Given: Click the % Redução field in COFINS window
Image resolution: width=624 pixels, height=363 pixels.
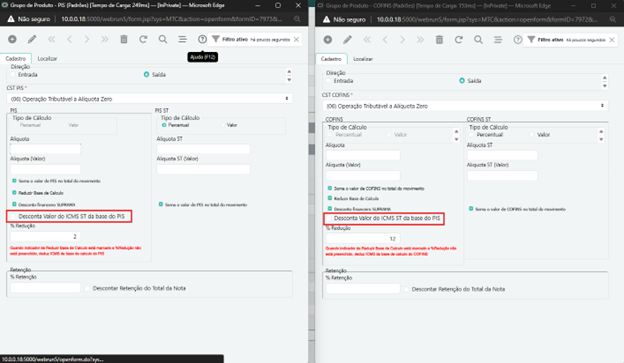Looking at the screenshot, I should (363, 238).
